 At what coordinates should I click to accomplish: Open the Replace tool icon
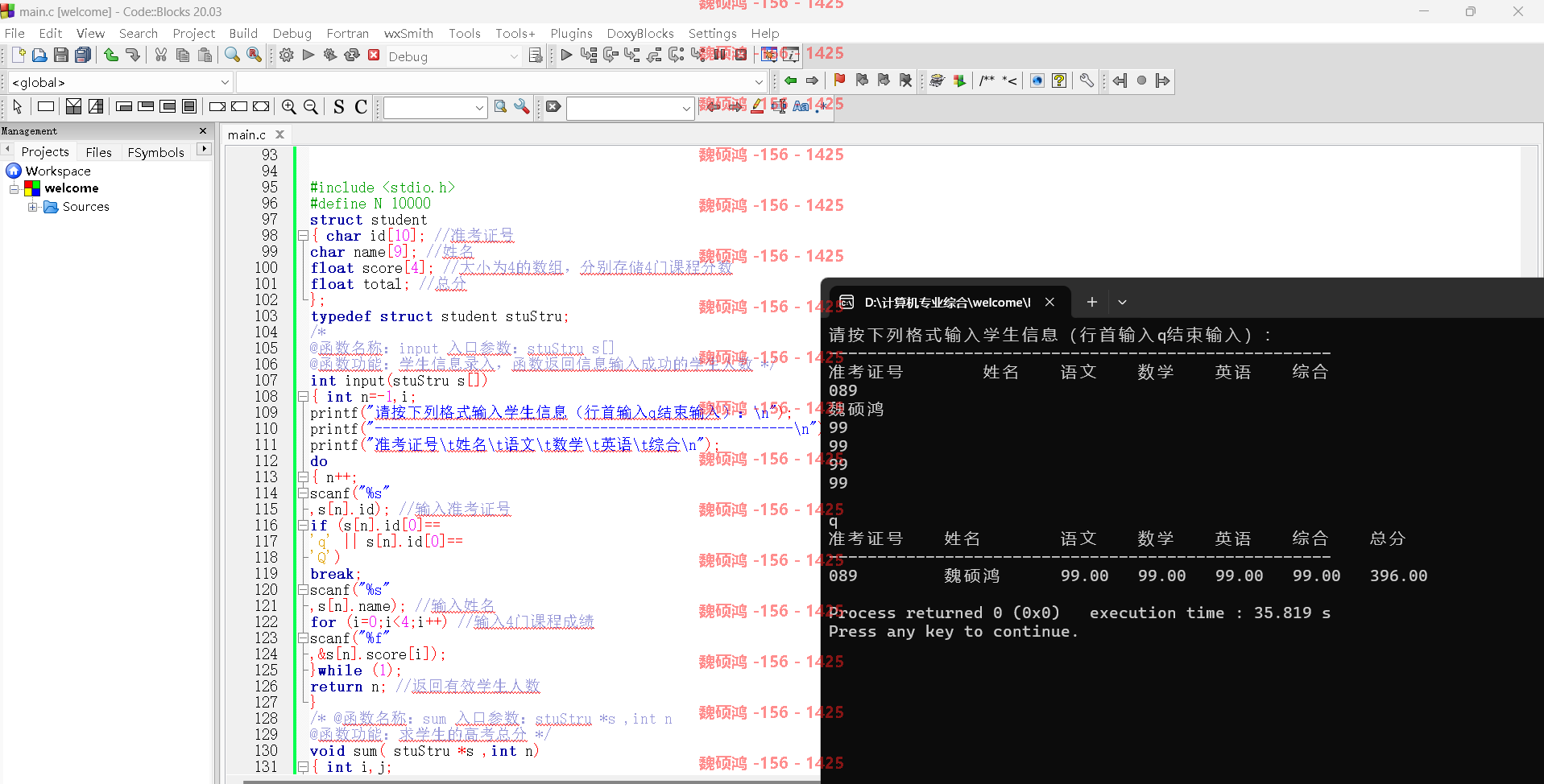pos(254,55)
